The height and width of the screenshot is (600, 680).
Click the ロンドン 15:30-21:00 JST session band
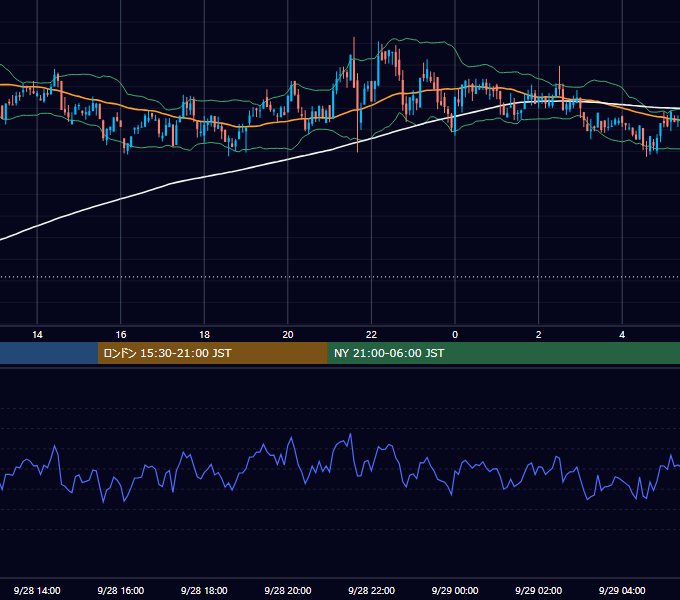(x=212, y=353)
